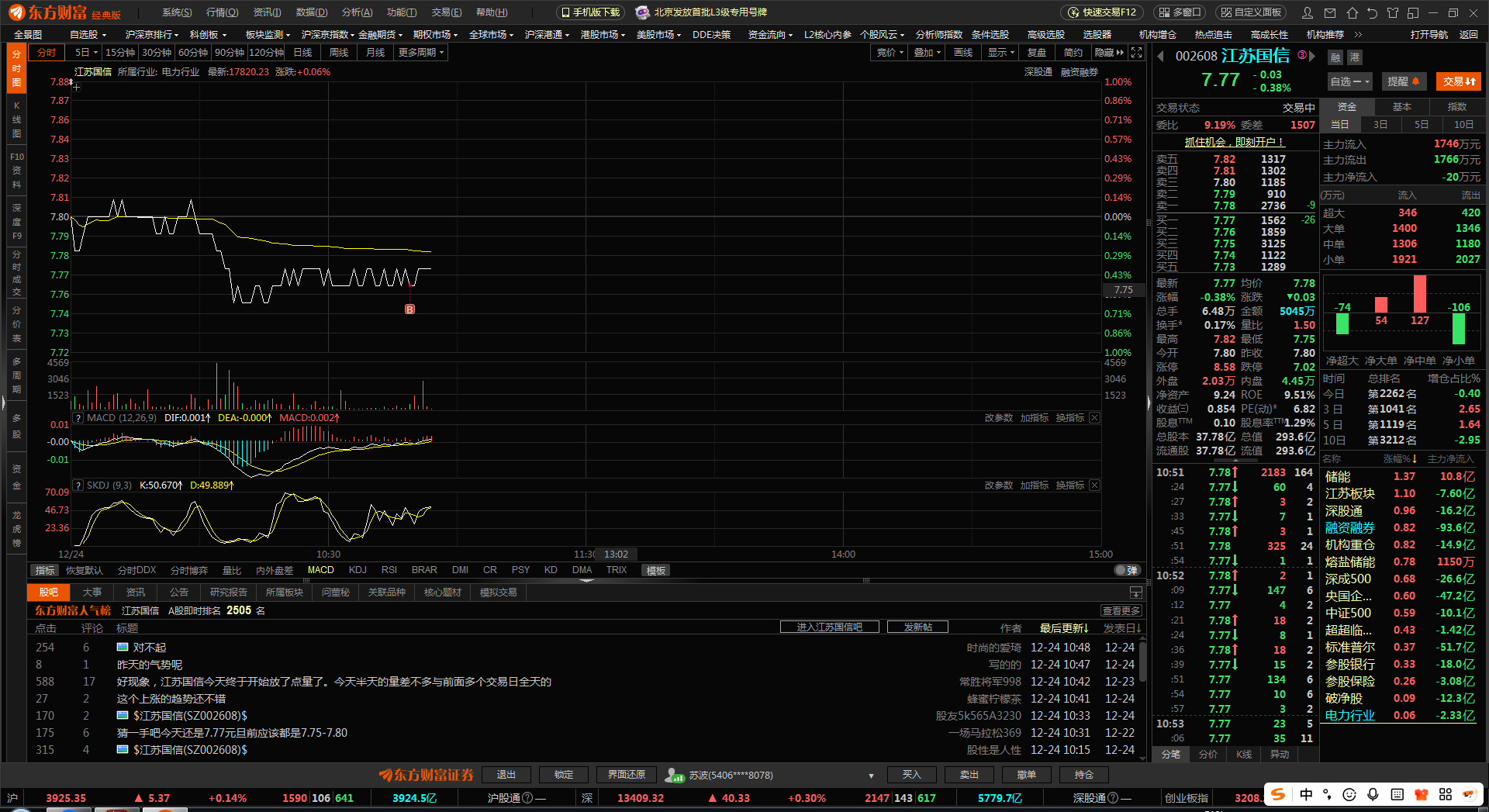Image resolution: width=1489 pixels, height=812 pixels.
Task: Expand the 叠加 overlay dropdown
Action: coord(928,53)
